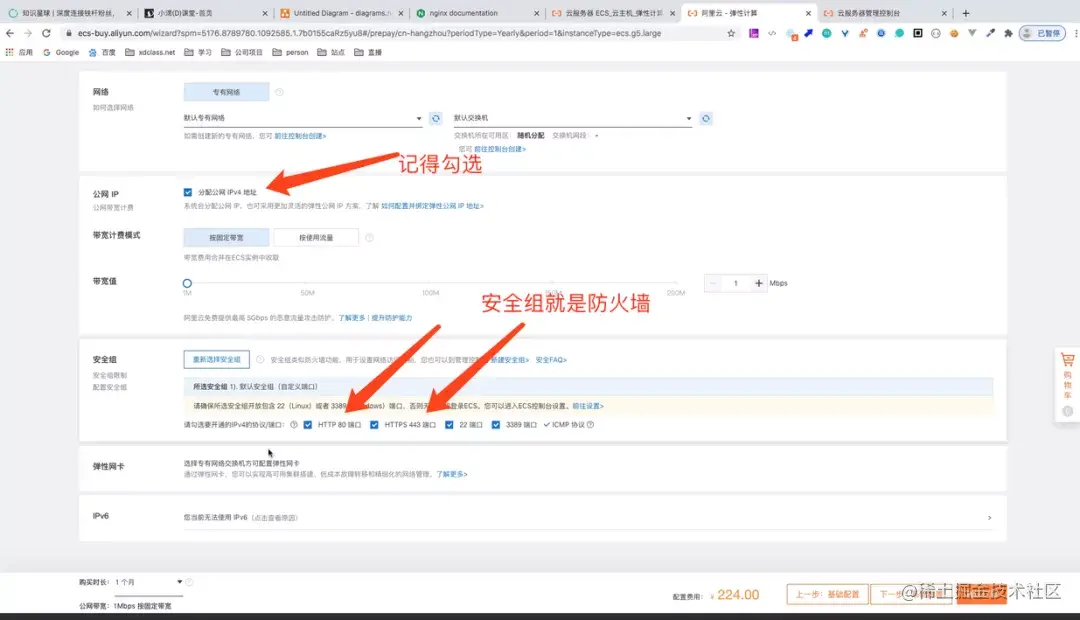Click the apps grid icon on the bookmarks bar
This screenshot has height=620, width=1080.
point(11,52)
